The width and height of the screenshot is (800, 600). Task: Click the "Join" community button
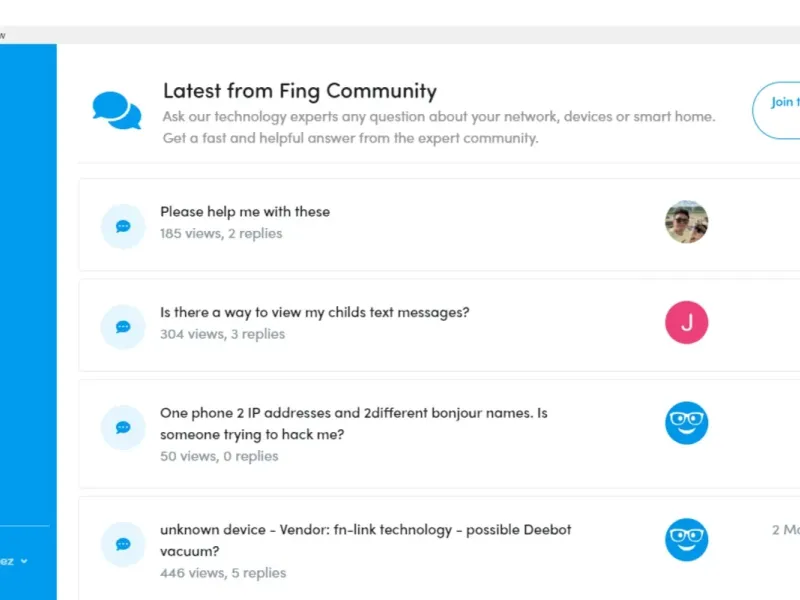click(780, 102)
